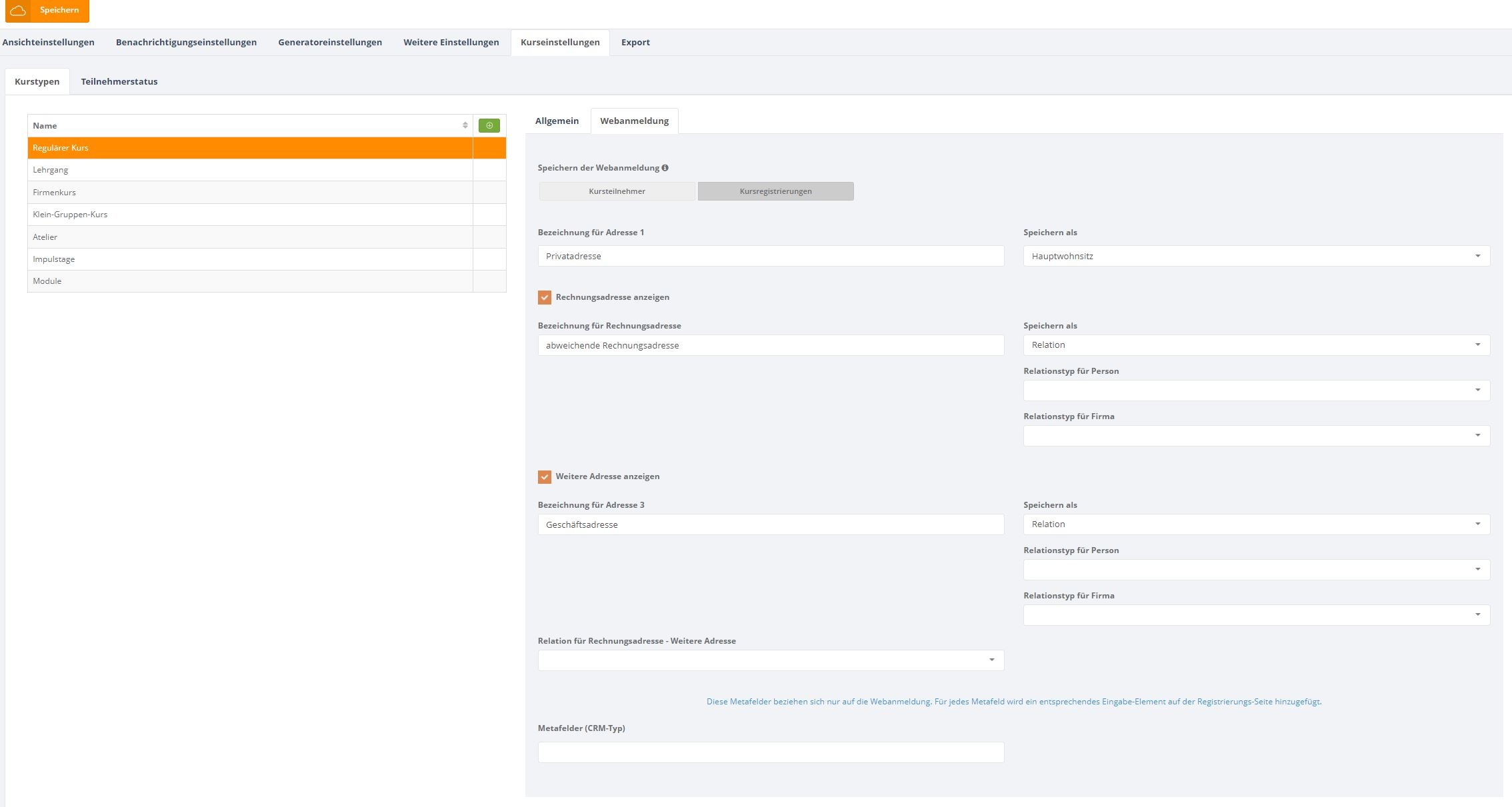Open the Hauptwohnsitz Speichern als dropdown
This screenshot has width=1512, height=807.
[x=1257, y=256]
